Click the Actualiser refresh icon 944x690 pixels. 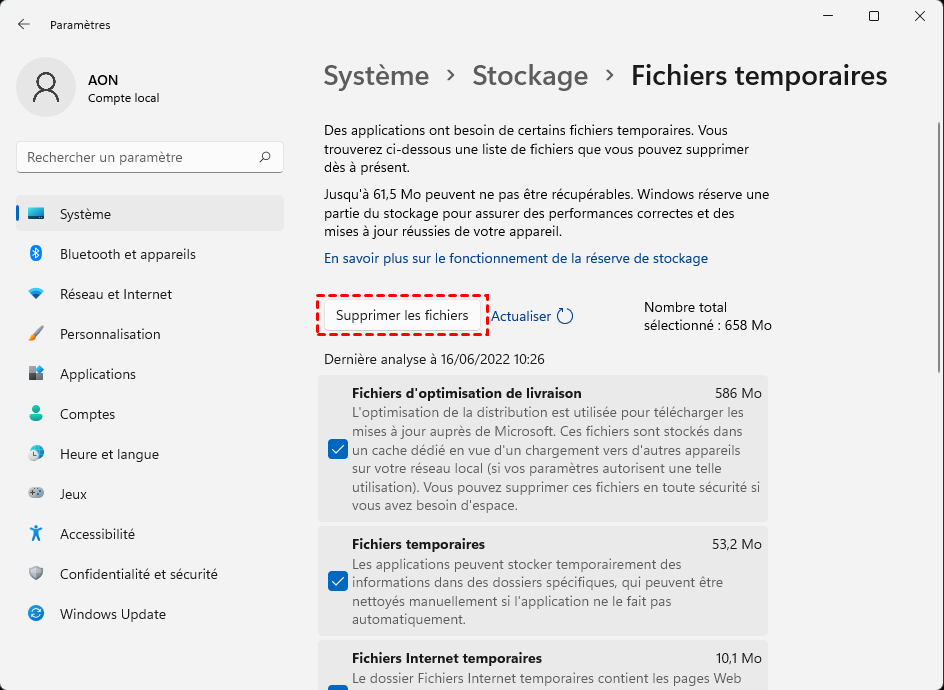[565, 316]
